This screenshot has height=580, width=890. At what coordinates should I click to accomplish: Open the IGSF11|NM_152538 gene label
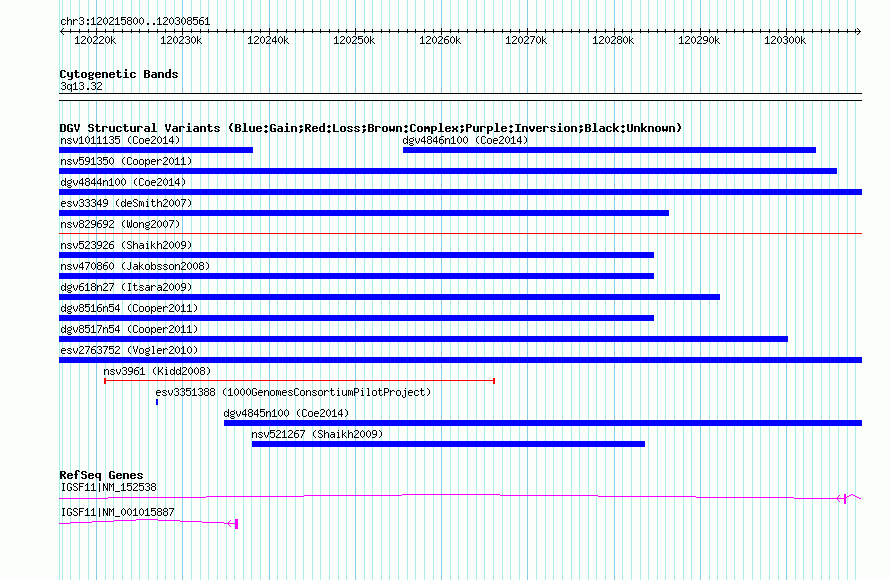[x=108, y=487]
